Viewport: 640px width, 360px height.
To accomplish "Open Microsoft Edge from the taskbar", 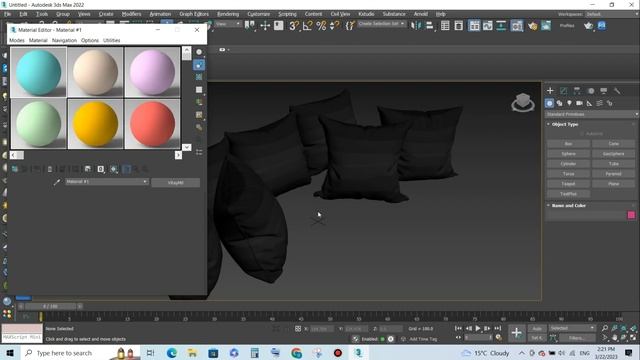I will pyautogui.click(x=171, y=353).
